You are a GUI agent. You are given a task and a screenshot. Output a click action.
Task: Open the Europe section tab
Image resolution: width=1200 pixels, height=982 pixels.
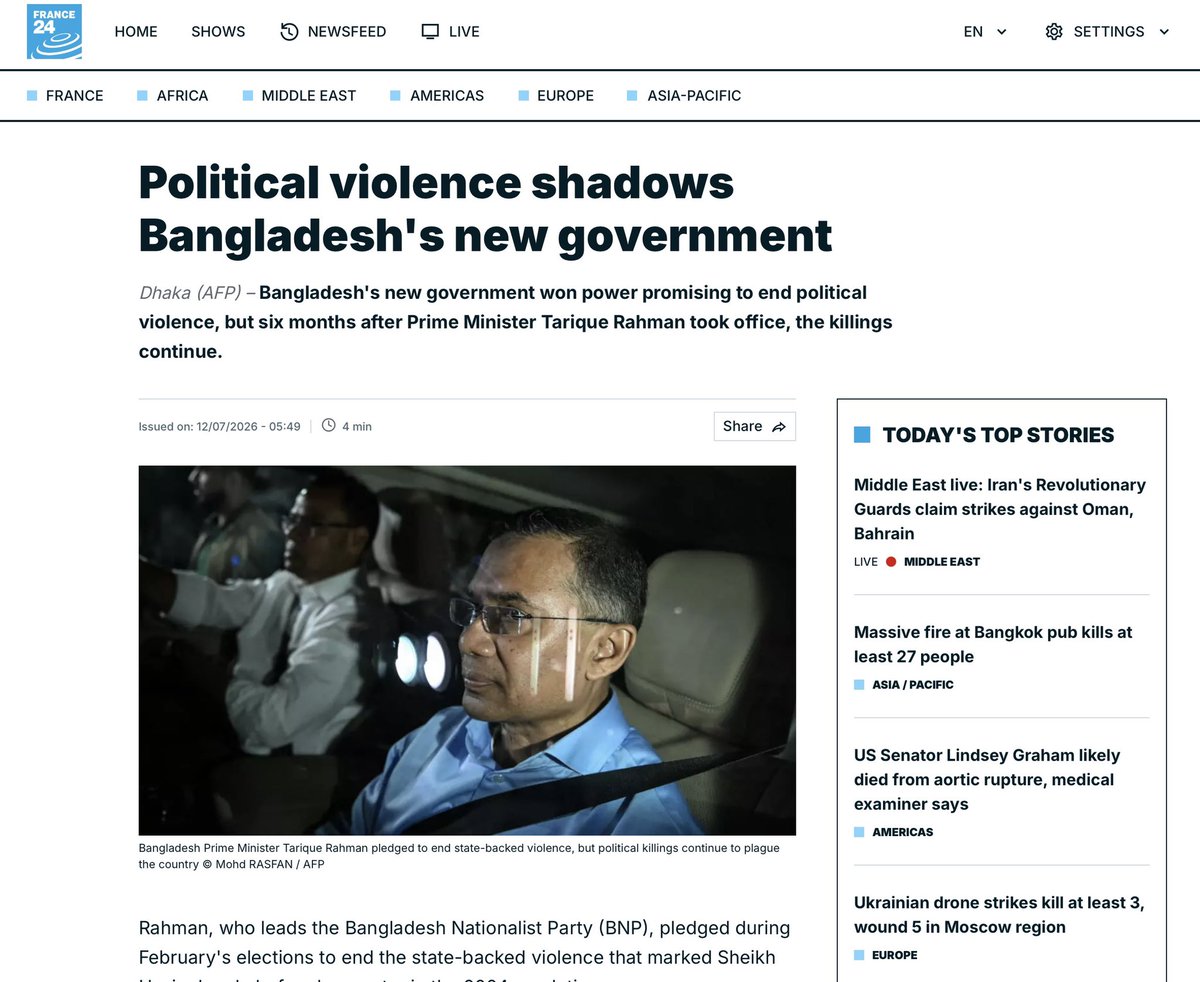(x=556, y=96)
